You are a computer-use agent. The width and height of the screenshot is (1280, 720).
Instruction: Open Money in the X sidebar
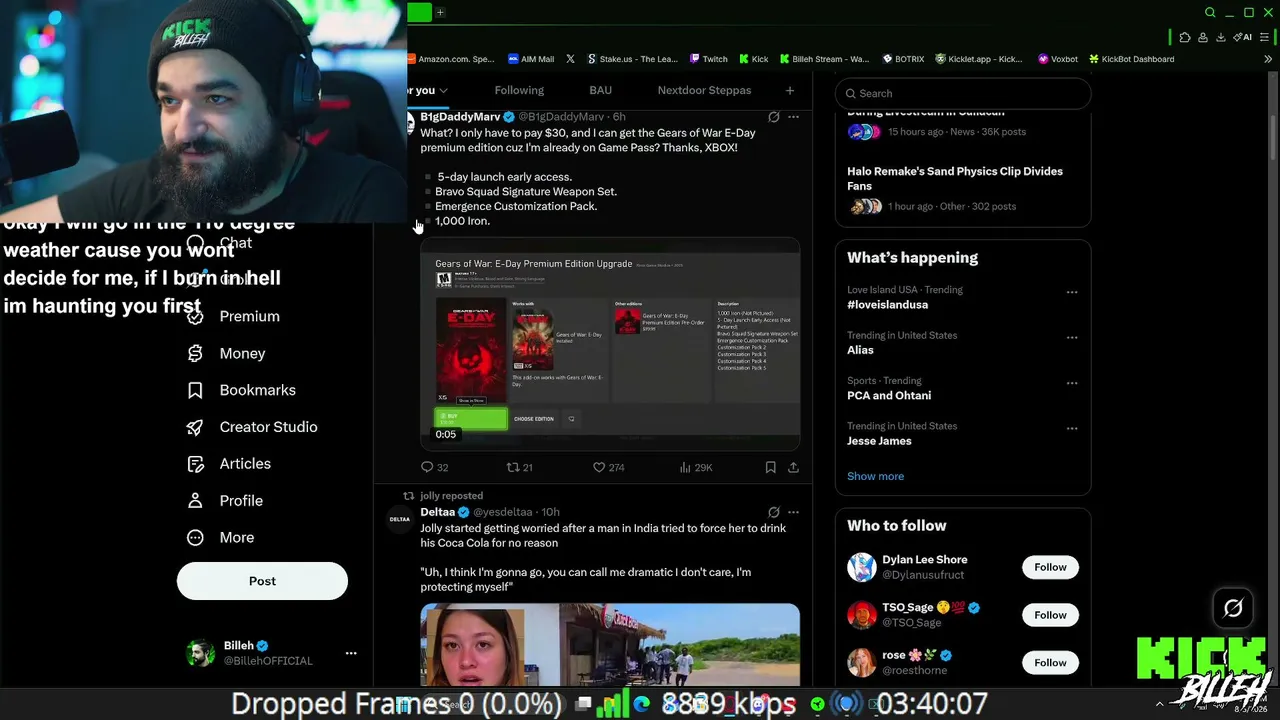point(226,353)
